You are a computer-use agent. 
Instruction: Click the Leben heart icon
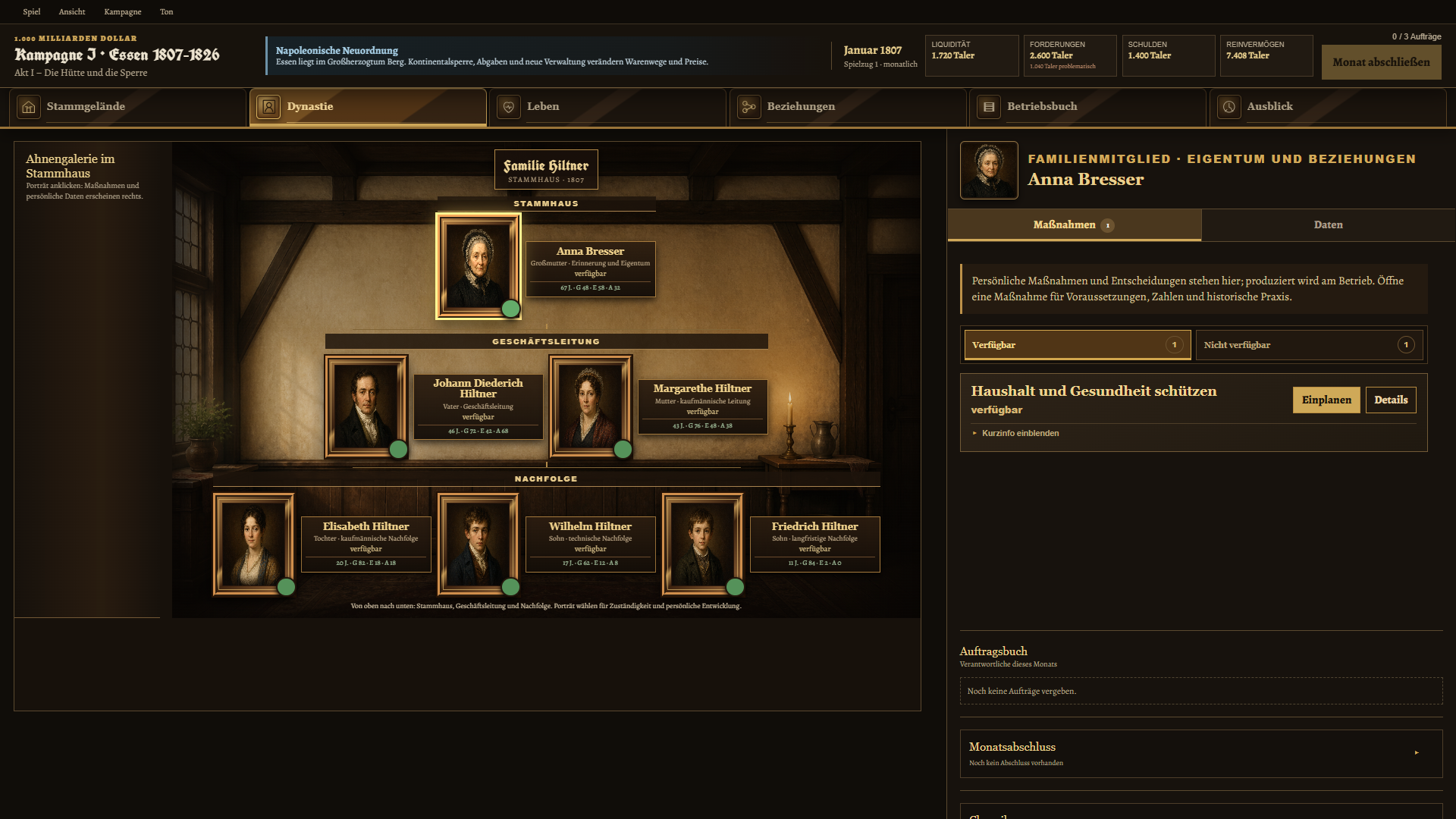click(x=509, y=107)
